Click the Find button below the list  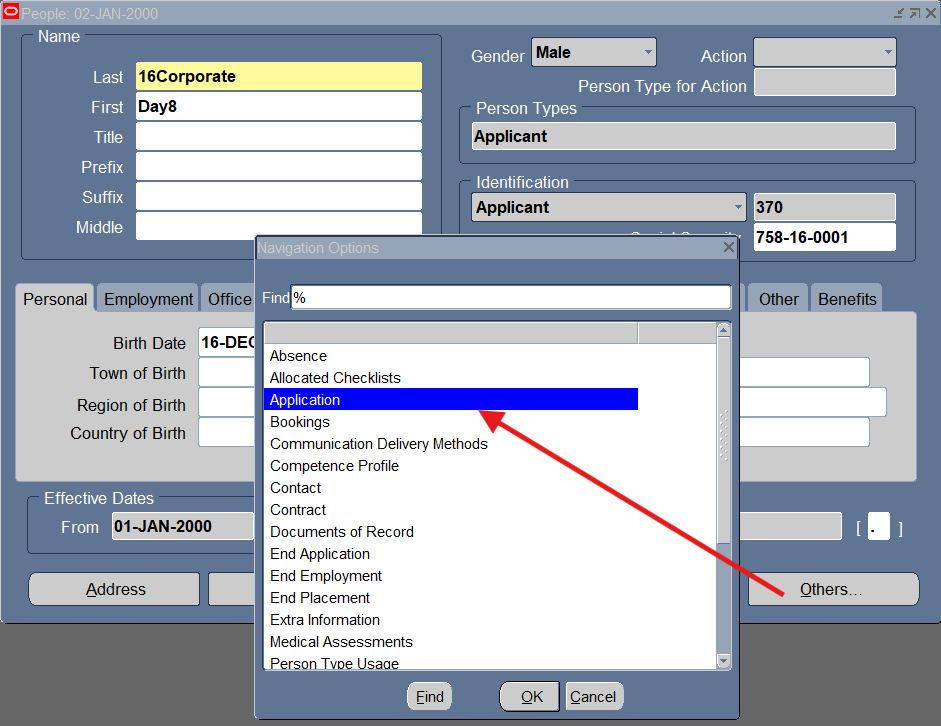point(430,697)
